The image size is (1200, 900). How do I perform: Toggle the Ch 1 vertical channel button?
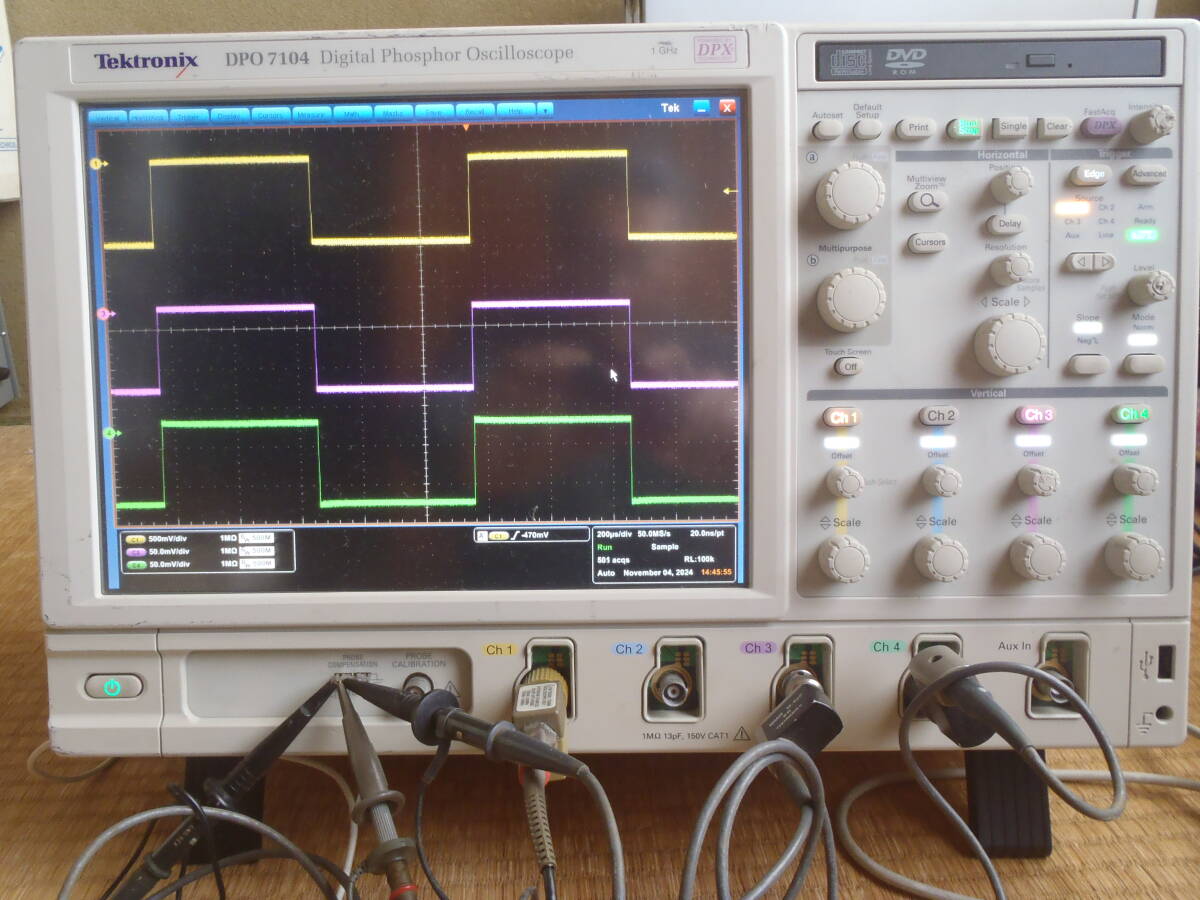tap(842, 416)
